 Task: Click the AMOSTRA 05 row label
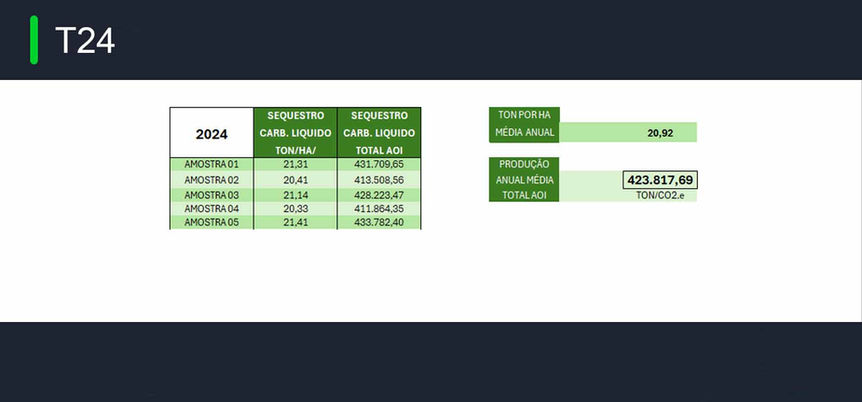(211, 222)
